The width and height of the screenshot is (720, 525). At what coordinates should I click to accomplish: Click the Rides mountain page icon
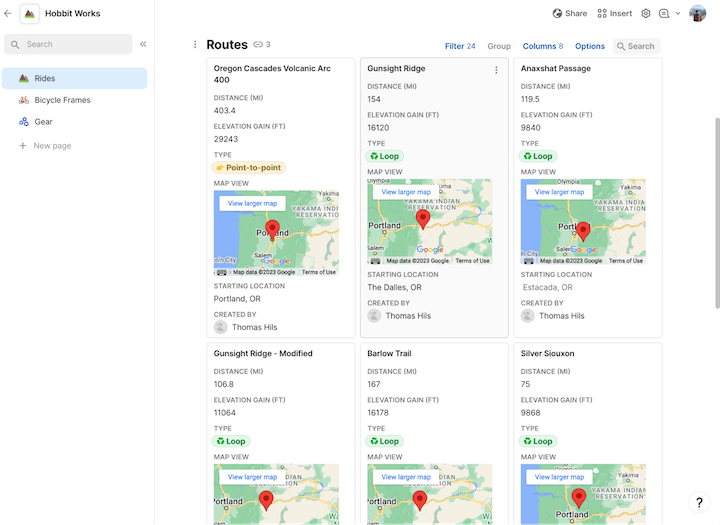coord(24,78)
